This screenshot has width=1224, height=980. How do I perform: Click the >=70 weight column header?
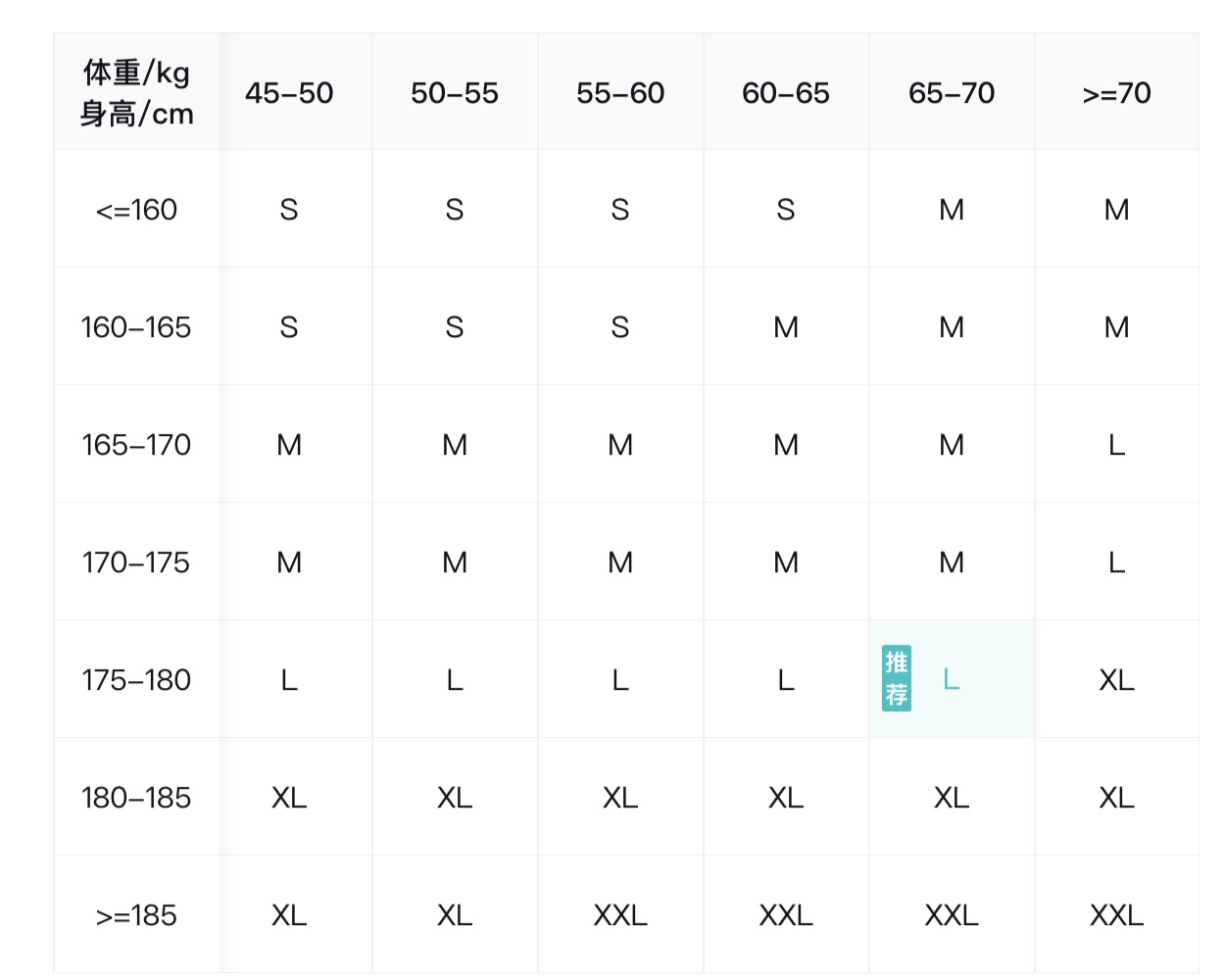[1117, 92]
